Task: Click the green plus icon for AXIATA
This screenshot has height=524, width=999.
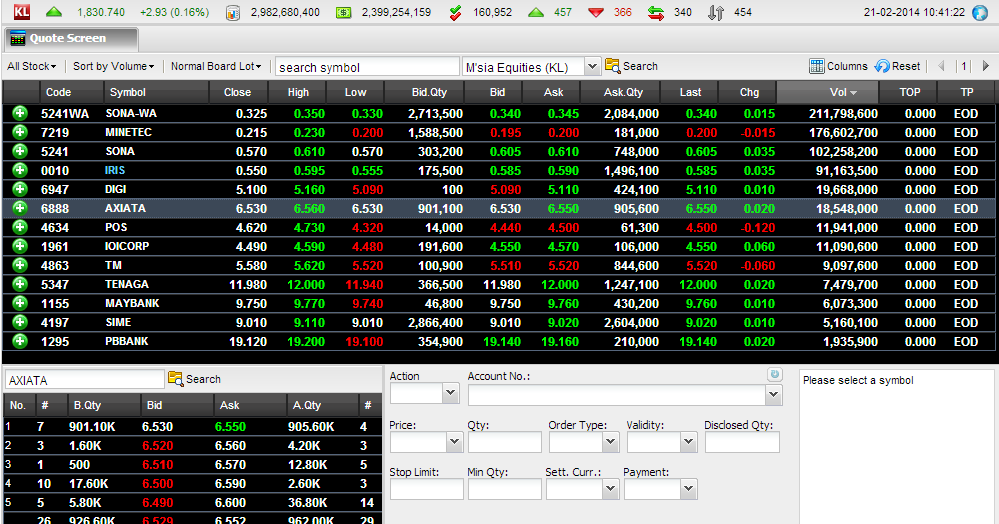Action: coord(20,208)
